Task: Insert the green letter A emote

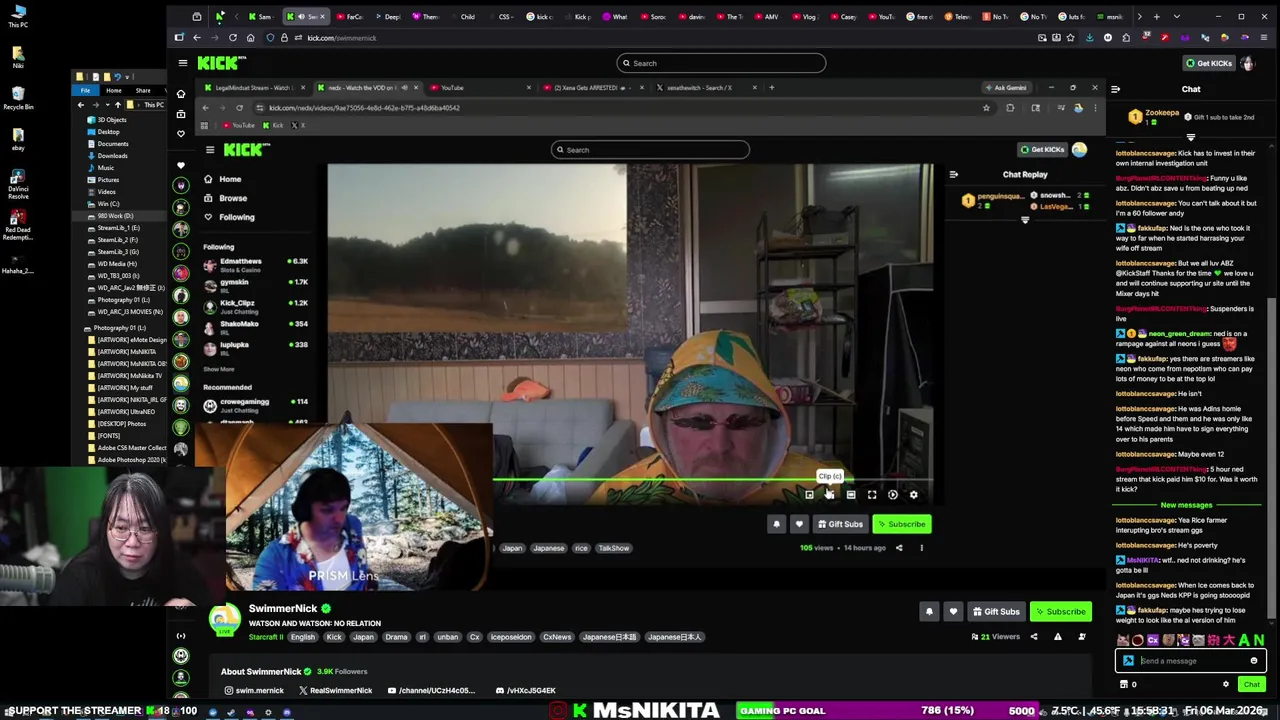Action: click(x=1245, y=641)
